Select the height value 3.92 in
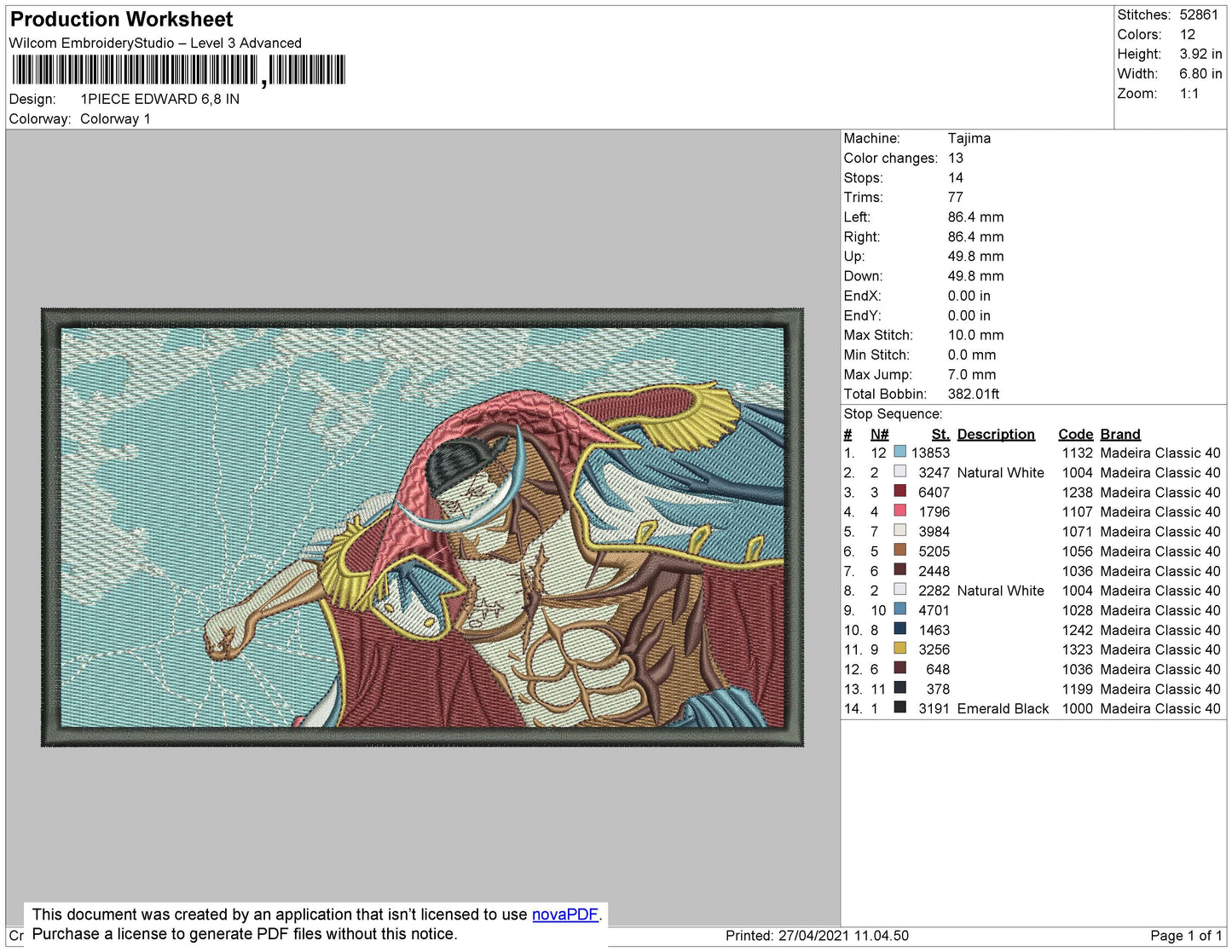The width and height of the screenshot is (1232, 952). point(1200,54)
